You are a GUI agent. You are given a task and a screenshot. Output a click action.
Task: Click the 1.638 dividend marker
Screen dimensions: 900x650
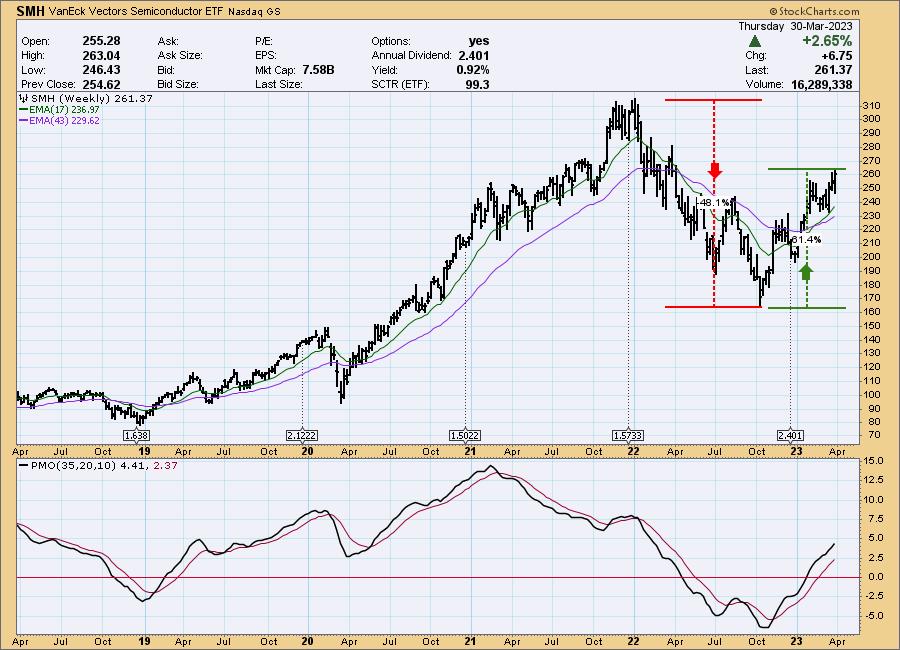(x=136, y=436)
